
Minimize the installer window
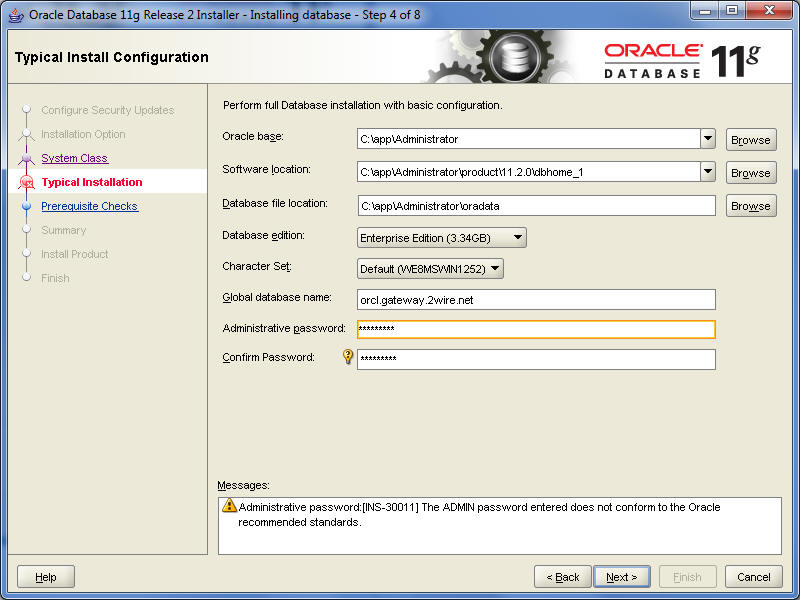705,11
